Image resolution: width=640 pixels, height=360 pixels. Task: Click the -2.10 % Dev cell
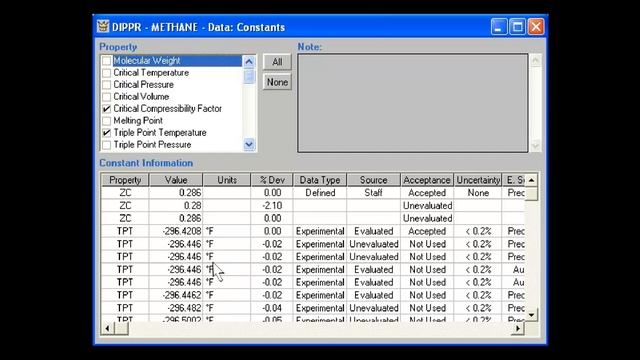272,205
